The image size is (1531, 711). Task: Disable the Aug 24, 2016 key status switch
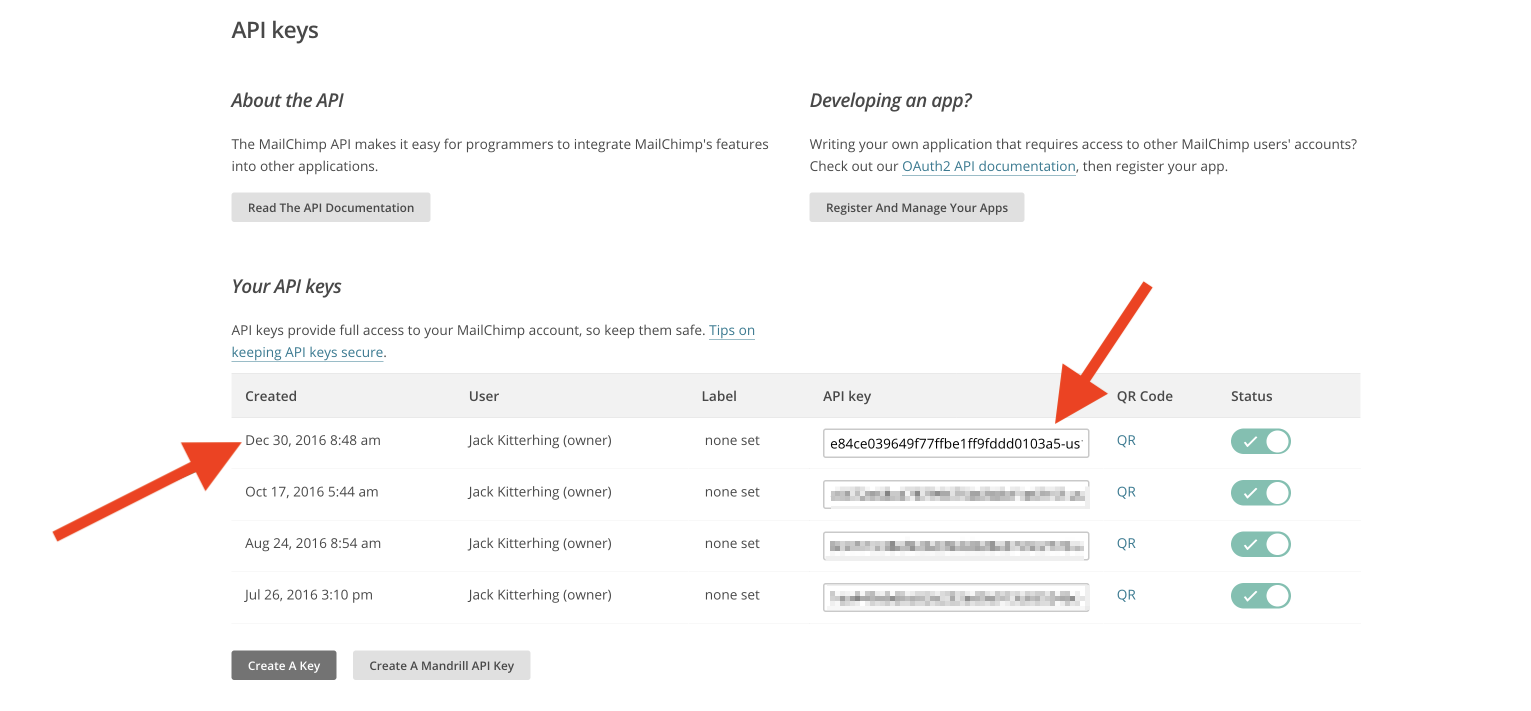[x=1260, y=544]
